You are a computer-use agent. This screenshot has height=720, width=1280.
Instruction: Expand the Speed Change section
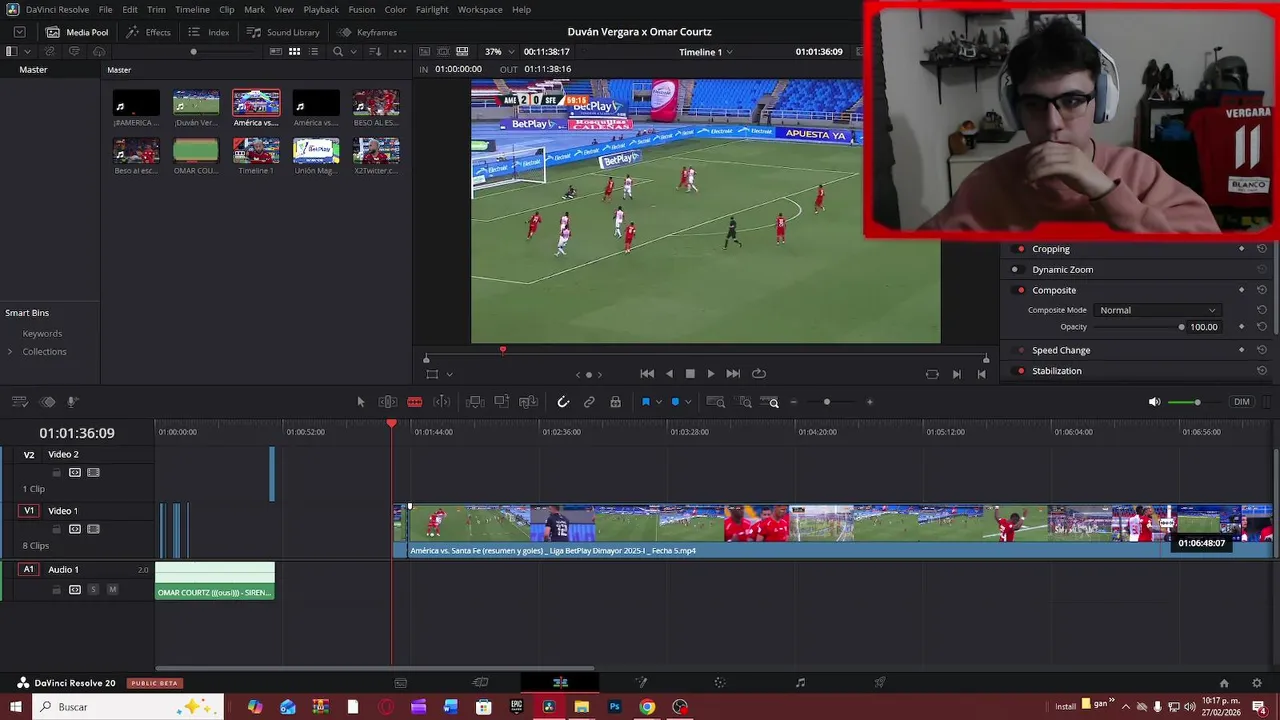click(1061, 351)
